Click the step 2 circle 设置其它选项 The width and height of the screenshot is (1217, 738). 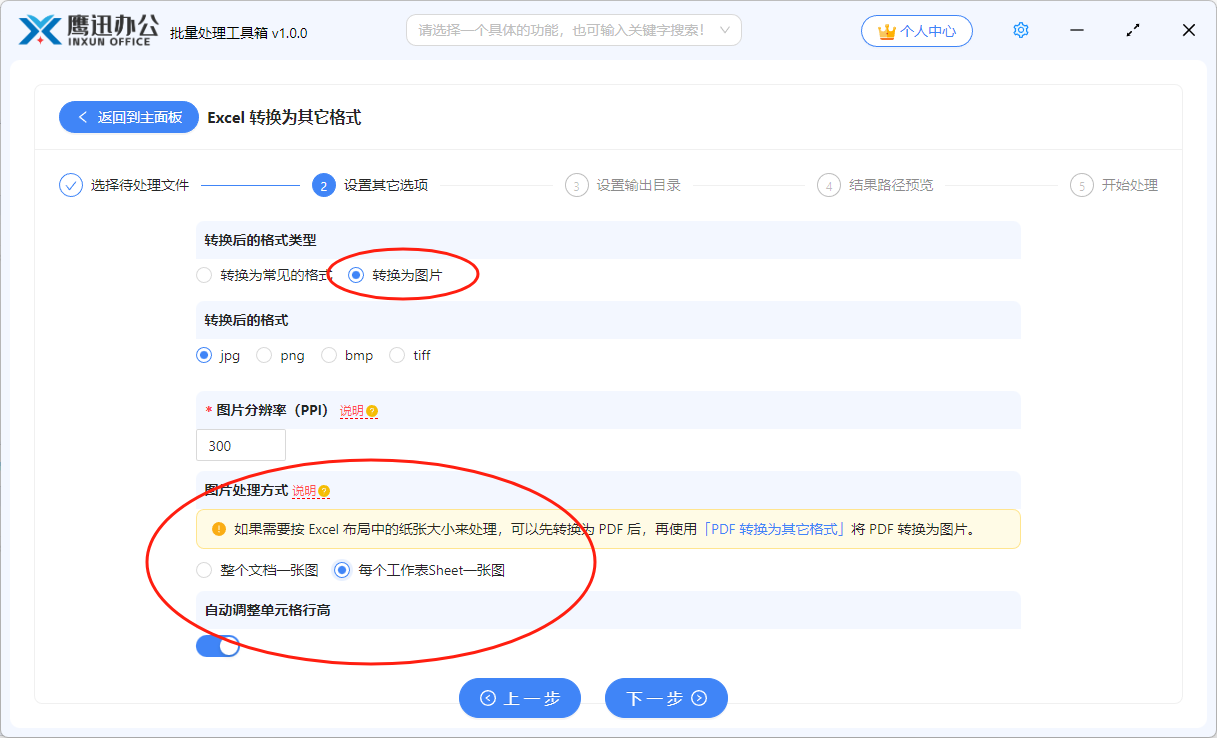(x=323, y=185)
